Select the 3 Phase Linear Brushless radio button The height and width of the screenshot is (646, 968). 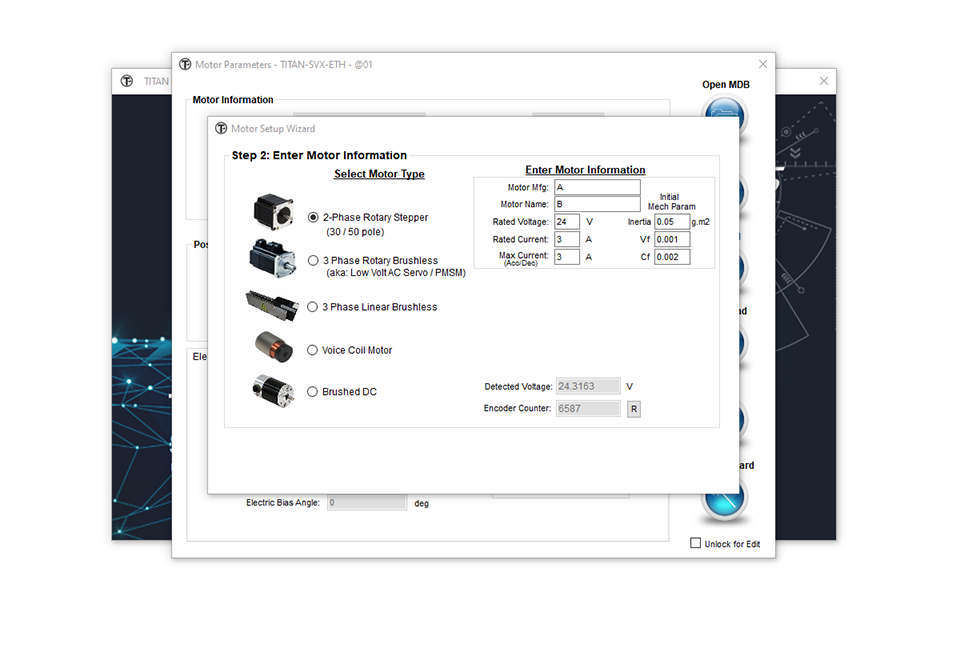(x=314, y=307)
